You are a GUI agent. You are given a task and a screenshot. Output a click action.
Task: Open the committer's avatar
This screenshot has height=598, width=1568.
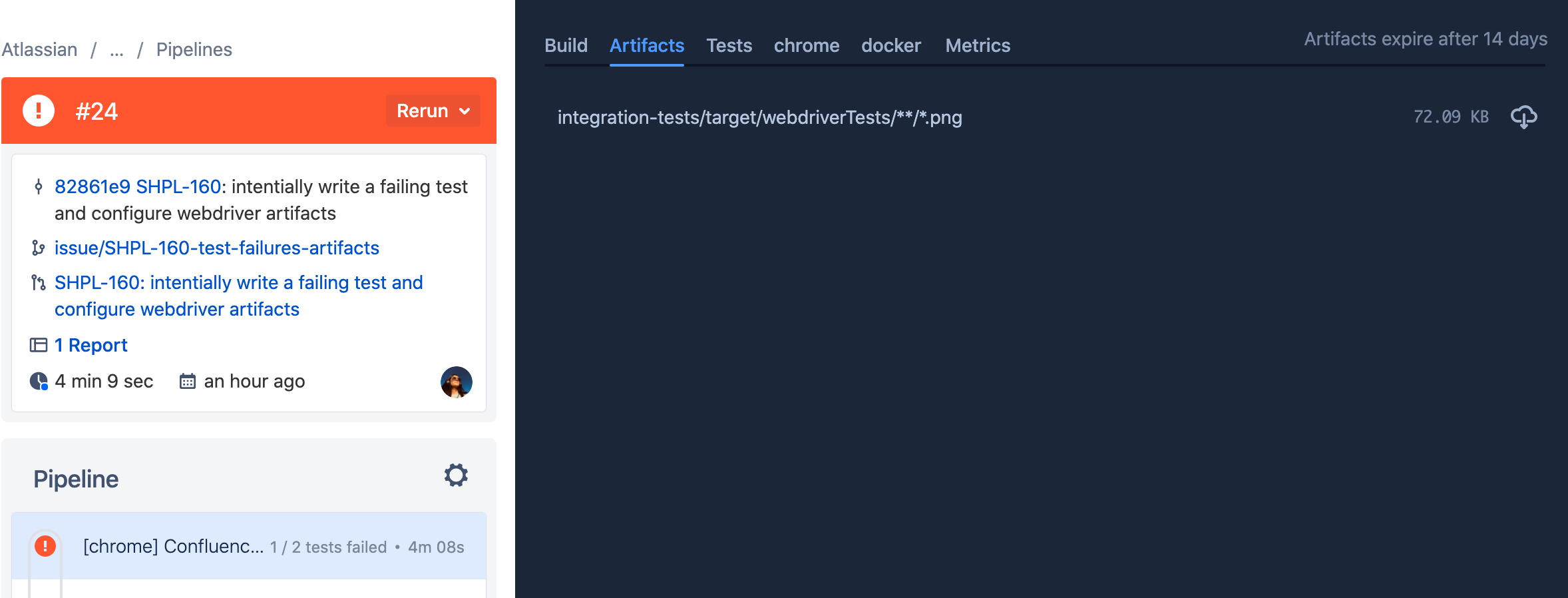click(457, 382)
